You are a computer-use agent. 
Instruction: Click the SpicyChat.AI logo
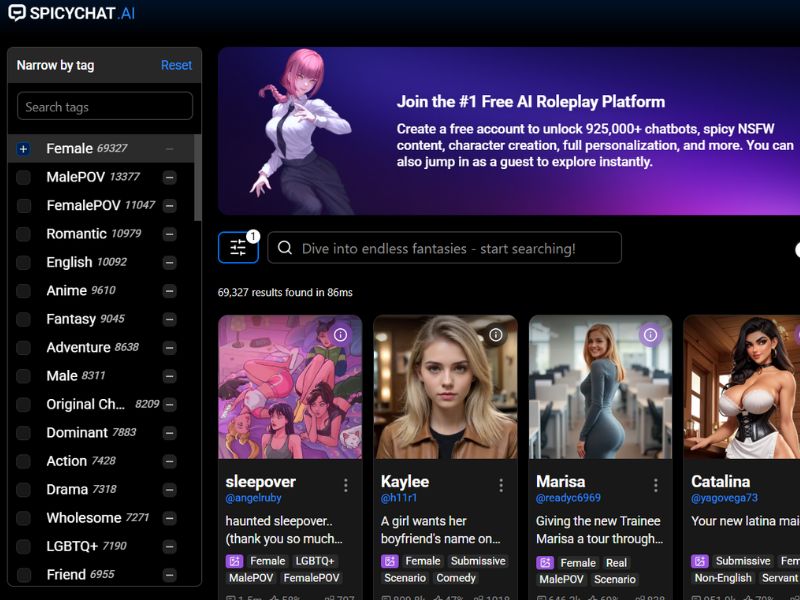click(x=72, y=13)
